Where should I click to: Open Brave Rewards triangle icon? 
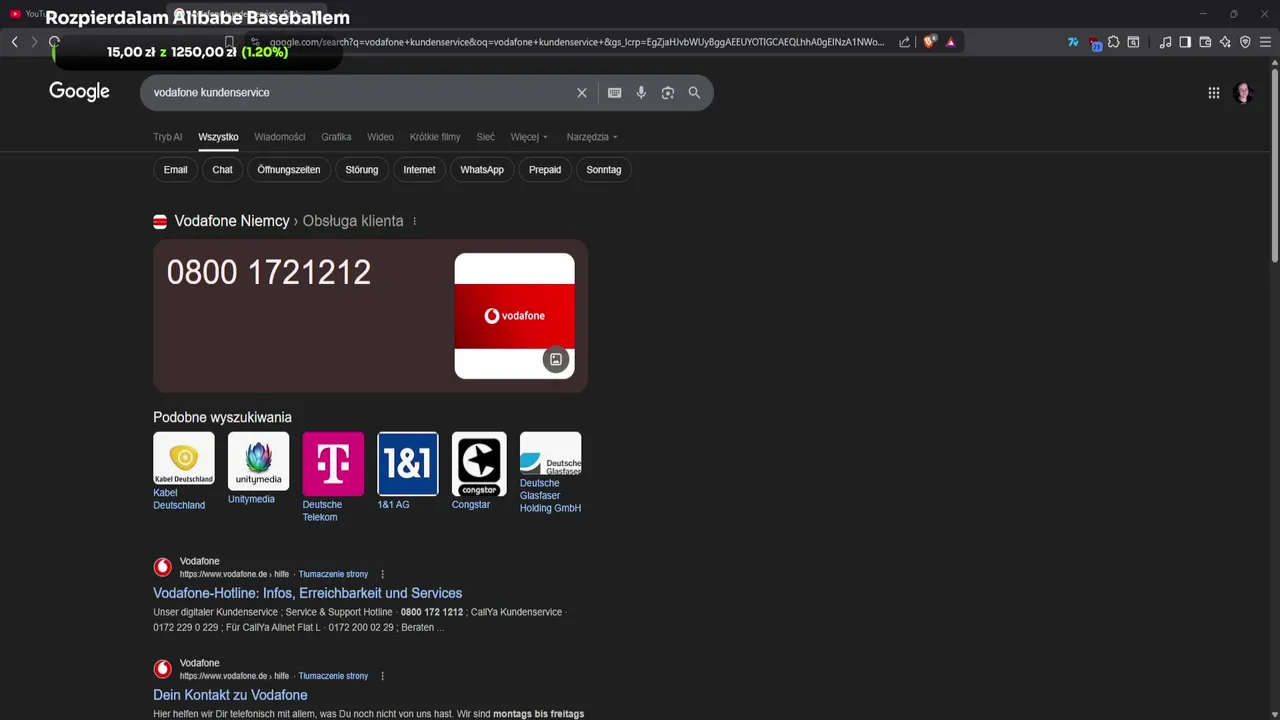(x=950, y=42)
